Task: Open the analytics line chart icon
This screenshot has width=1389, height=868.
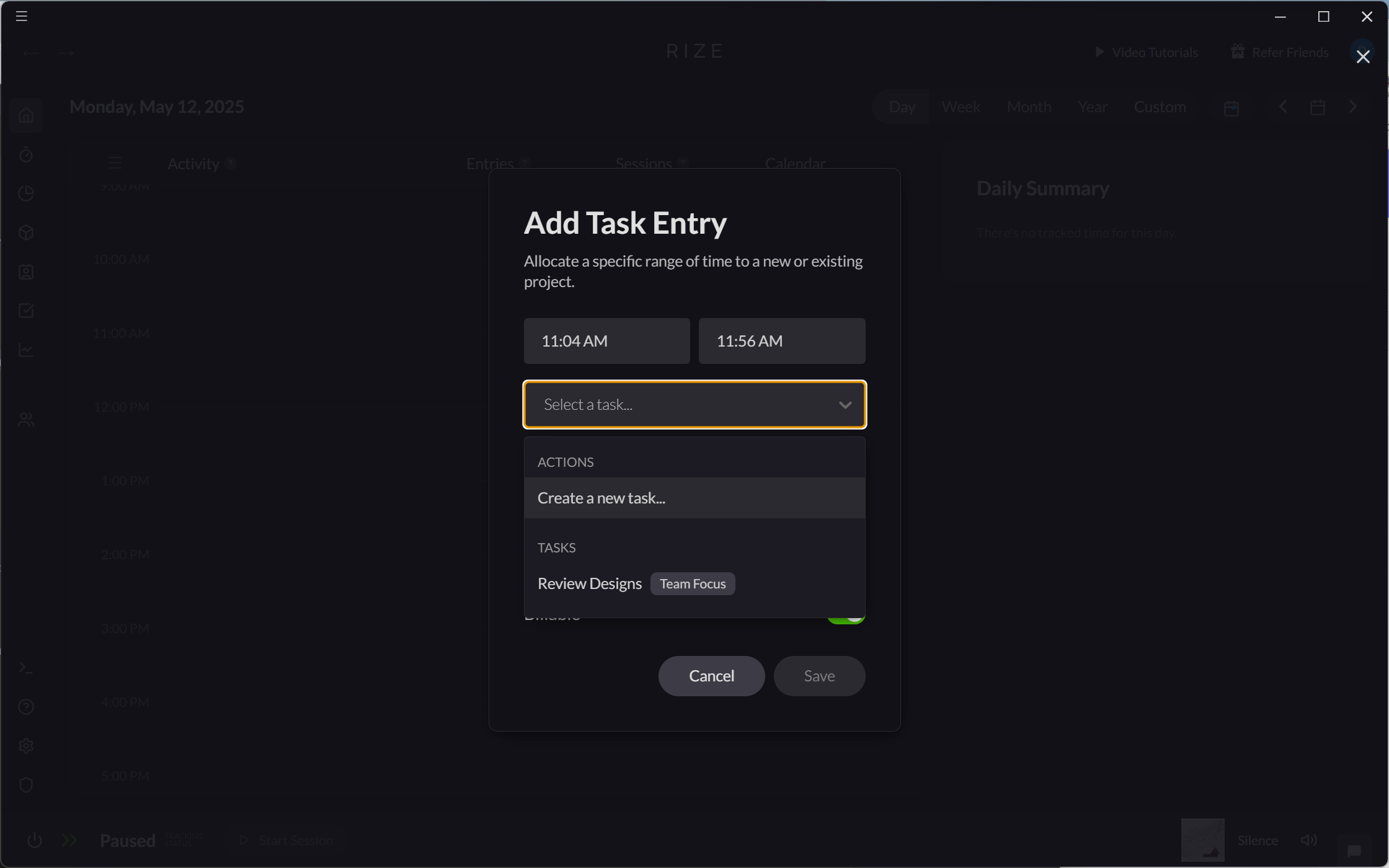Action: pos(26,350)
